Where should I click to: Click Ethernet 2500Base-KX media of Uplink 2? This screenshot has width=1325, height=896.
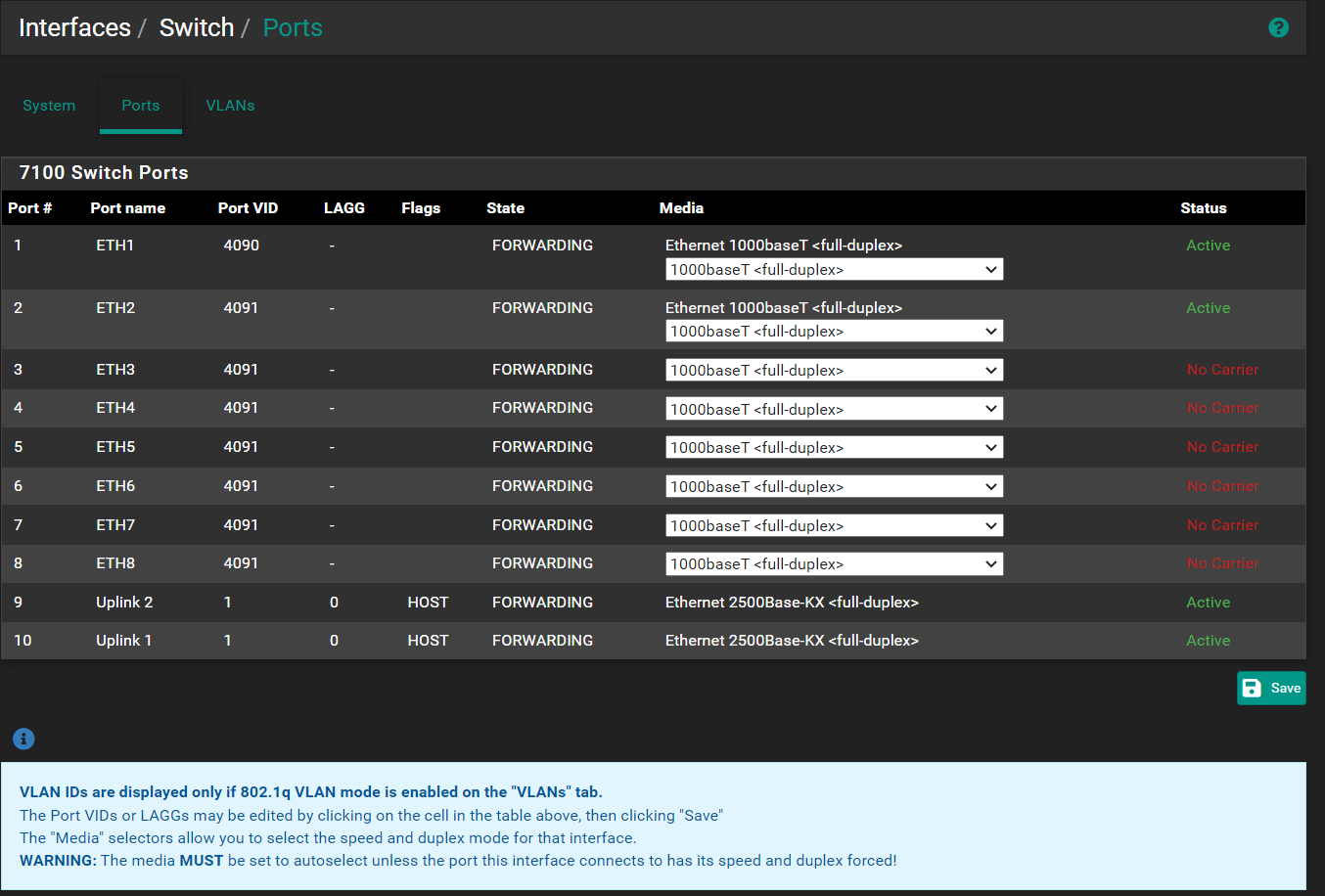coord(792,603)
